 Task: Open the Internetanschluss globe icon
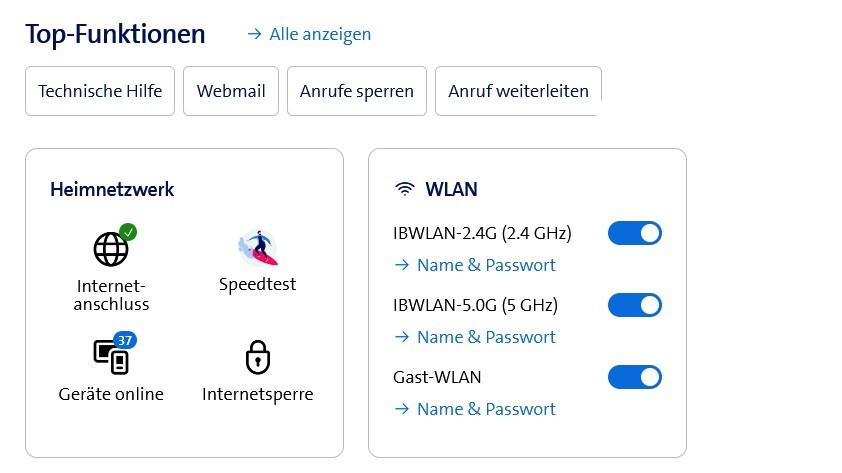[110, 249]
